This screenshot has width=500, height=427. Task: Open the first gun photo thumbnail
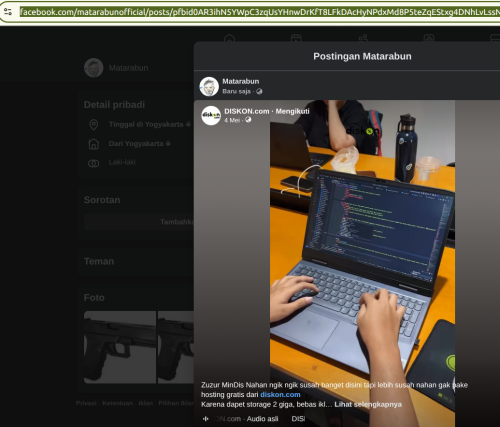[x=120, y=347]
